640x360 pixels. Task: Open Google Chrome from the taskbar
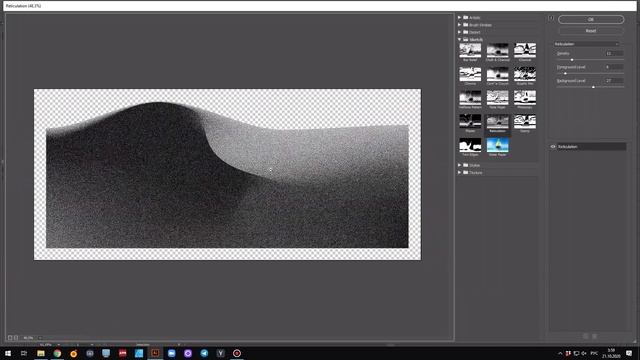click(x=57, y=353)
